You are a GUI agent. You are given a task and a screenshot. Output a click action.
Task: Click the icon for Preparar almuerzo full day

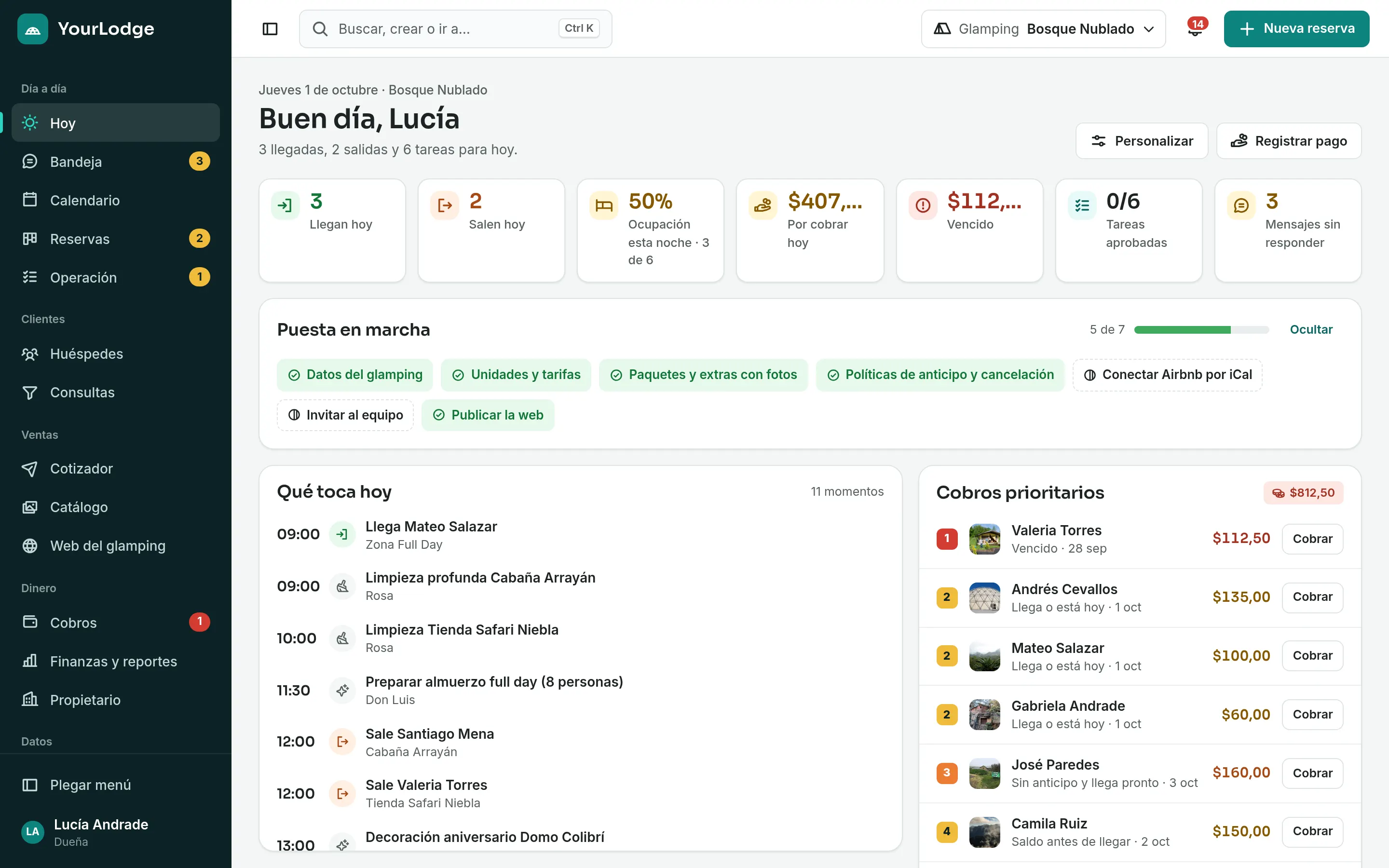coord(342,690)
